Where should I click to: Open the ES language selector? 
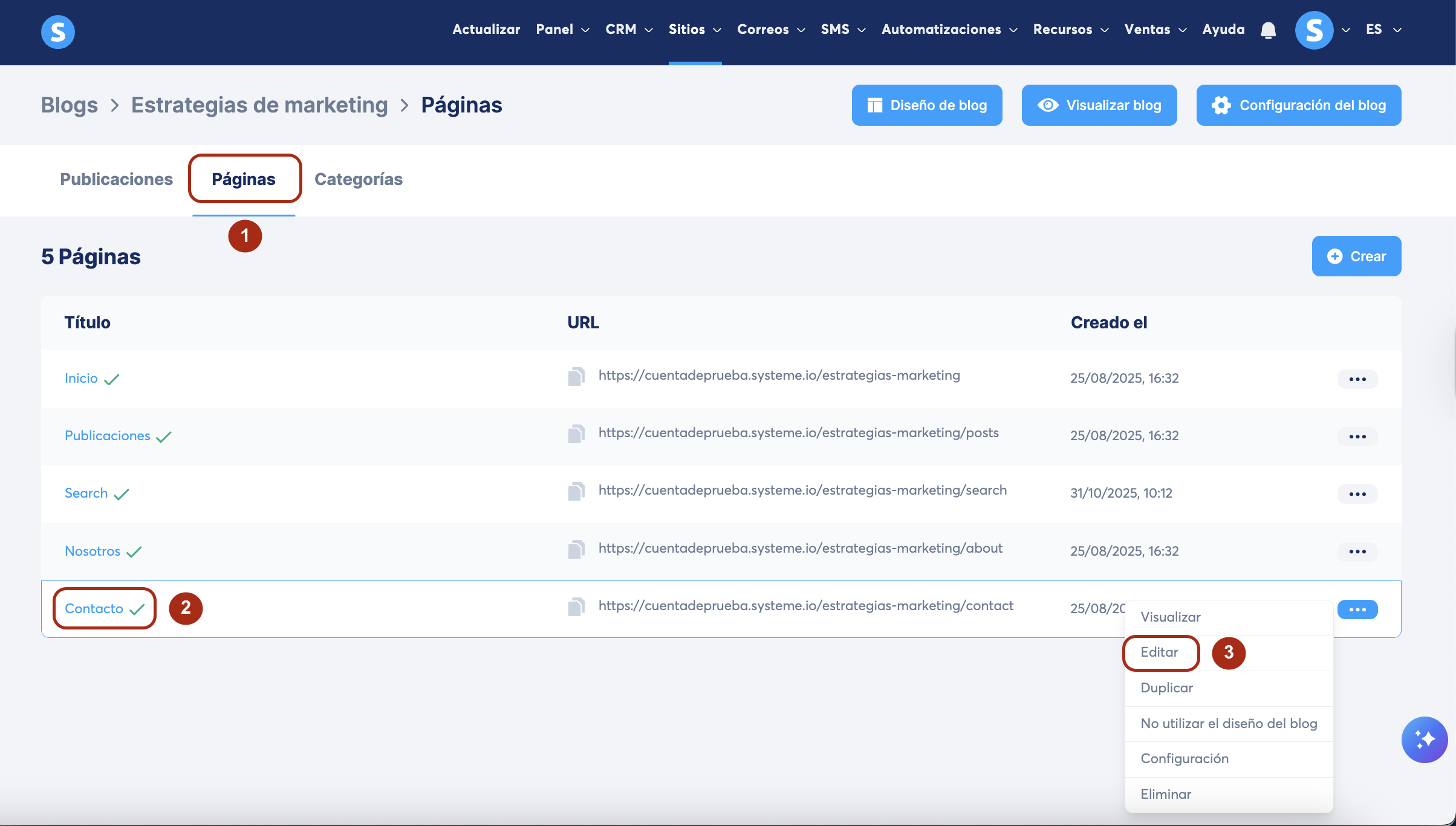tap(1383, 30)
